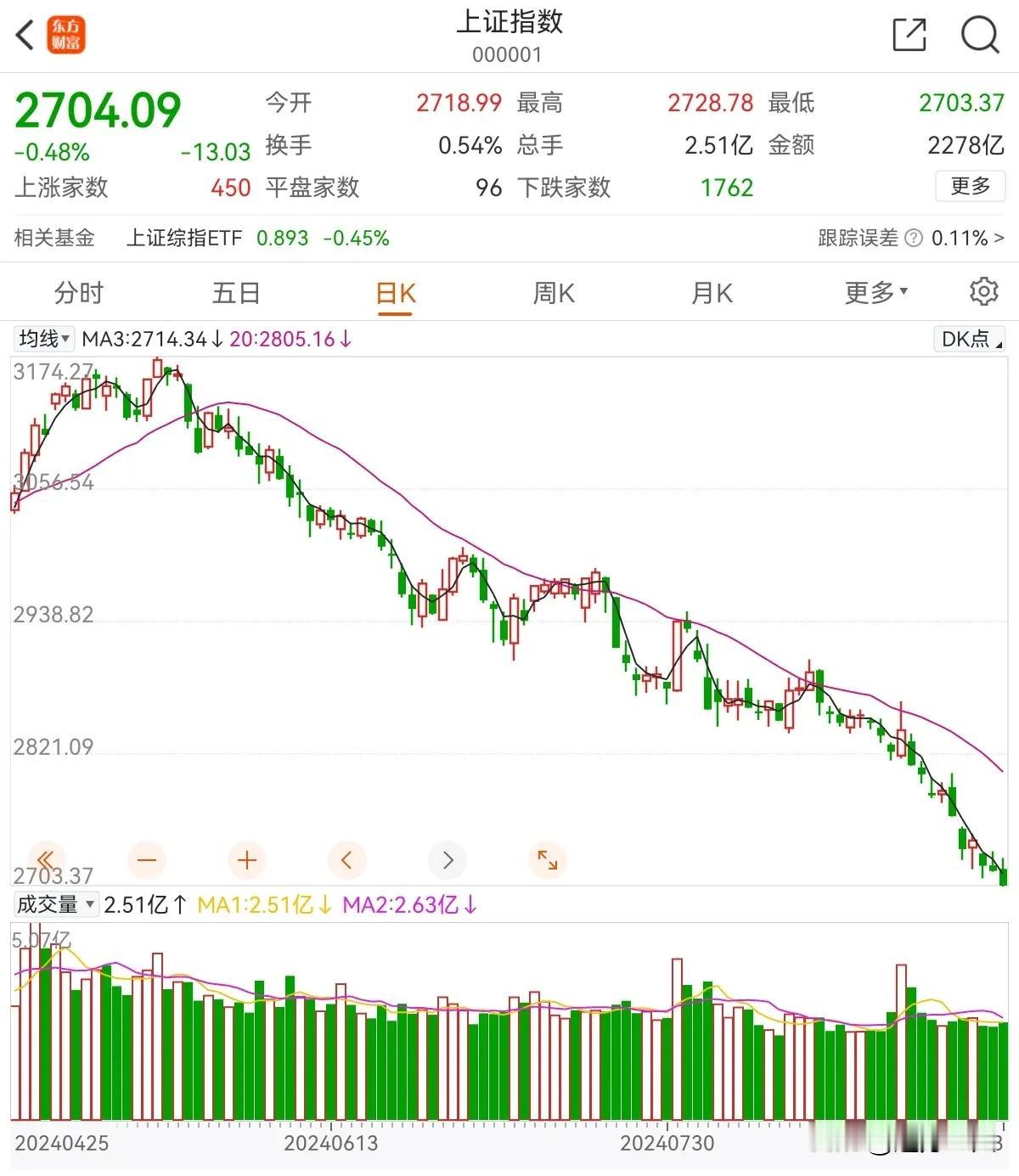1019x1176 pixels.
Task: Open search with the magnifier icon
Action: pyautogui.click(x=979, y=35)
